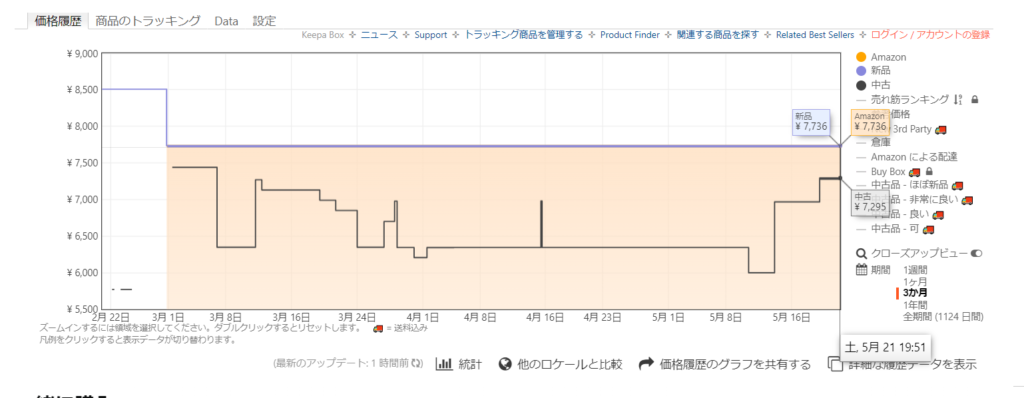Select the 1週間 time range
Image resolution: width=1024 pixels, height=398 pixels.
(914, 270)
